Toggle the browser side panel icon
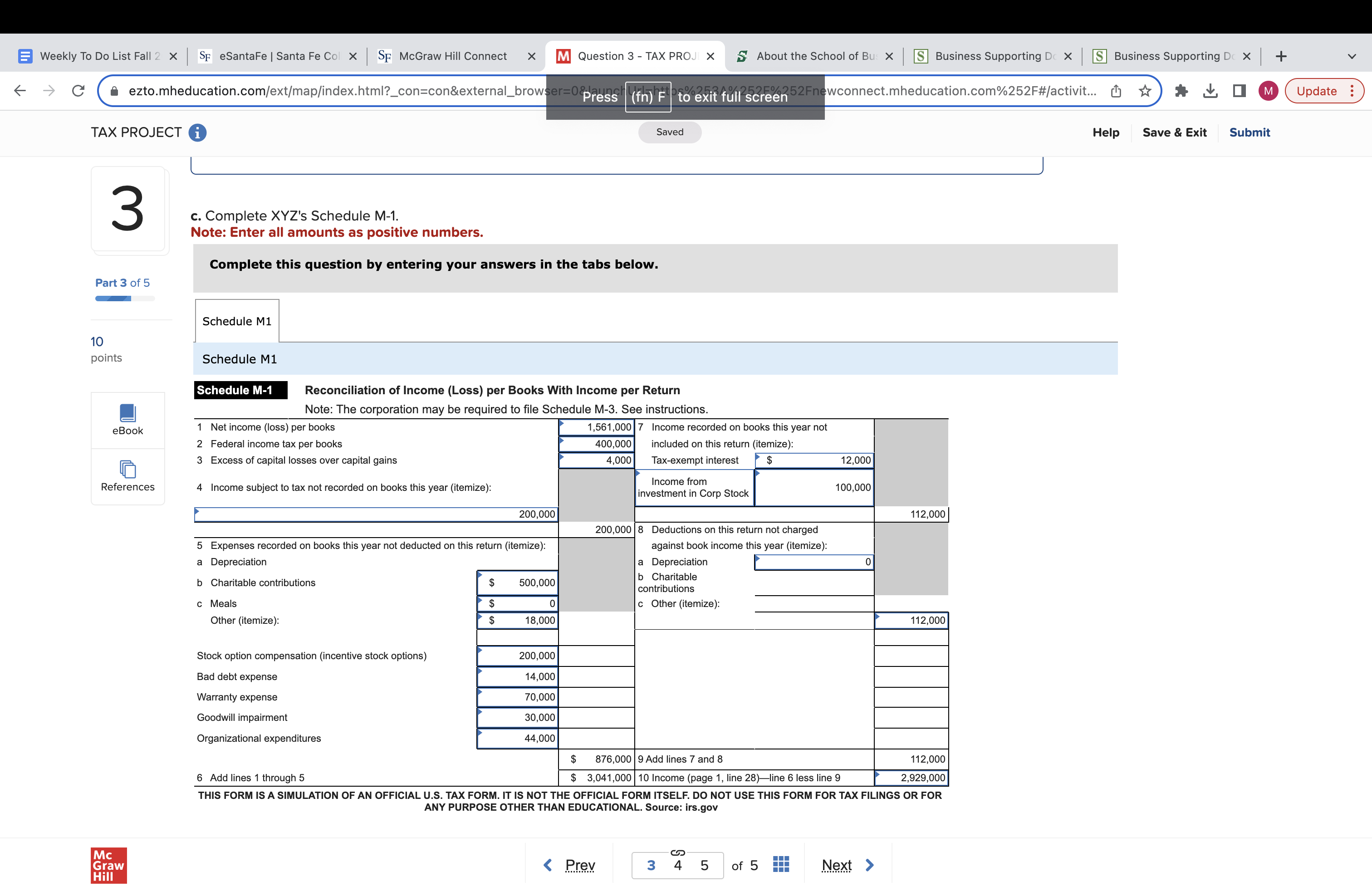The image size is (1372, 891). coord(1239,91)
